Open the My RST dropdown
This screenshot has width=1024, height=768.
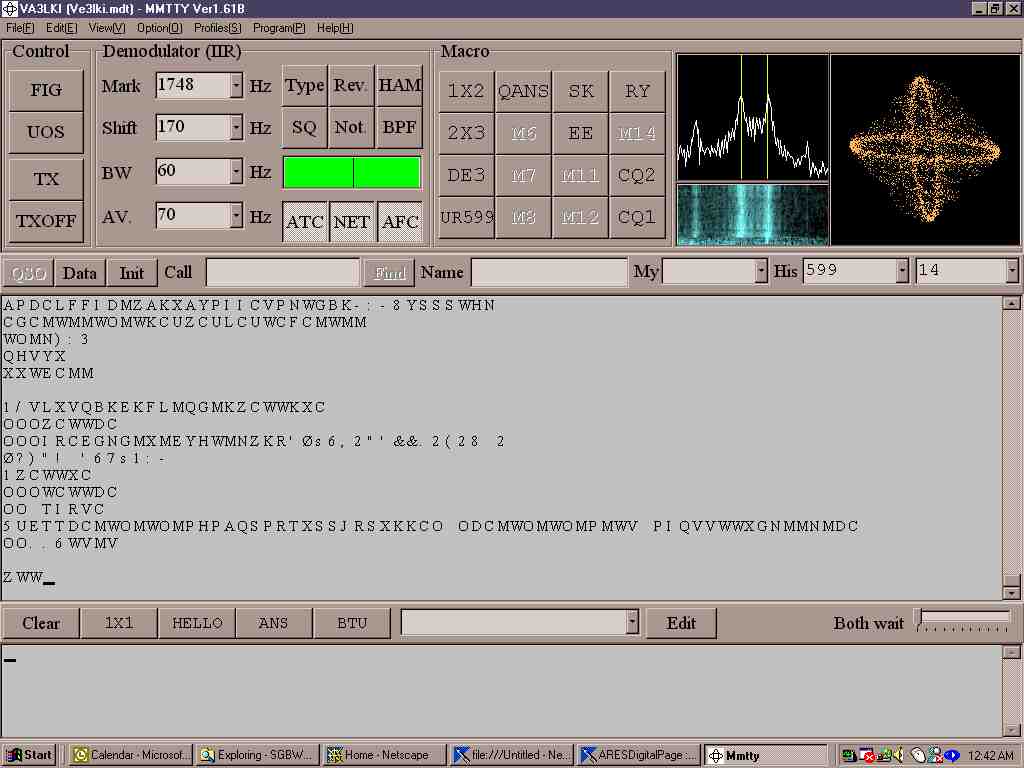click(761, 271)
